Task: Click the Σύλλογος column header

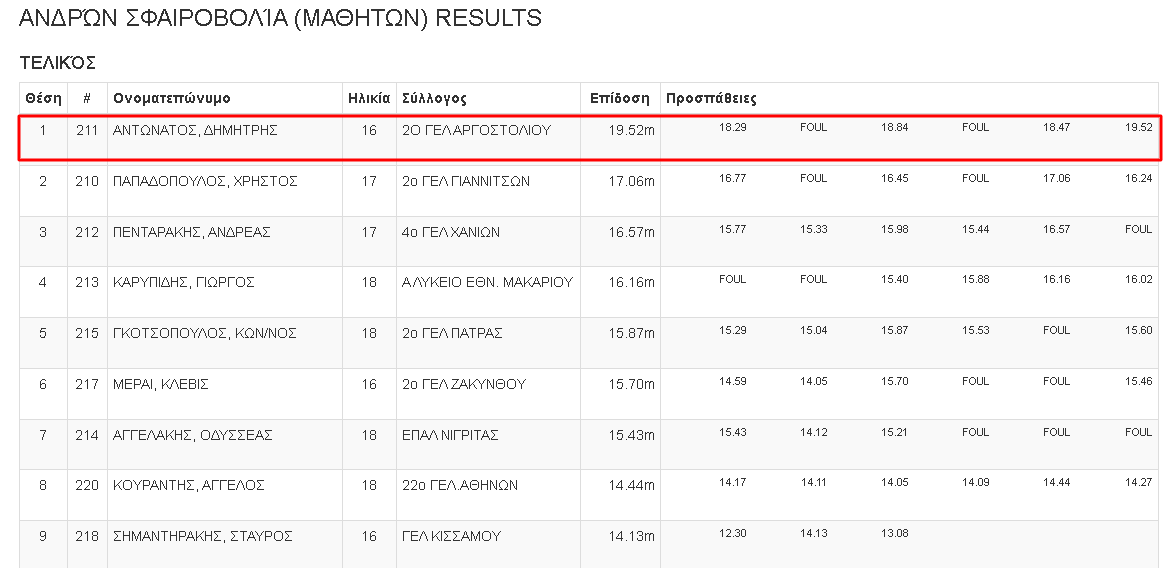Action: (435, 98)
